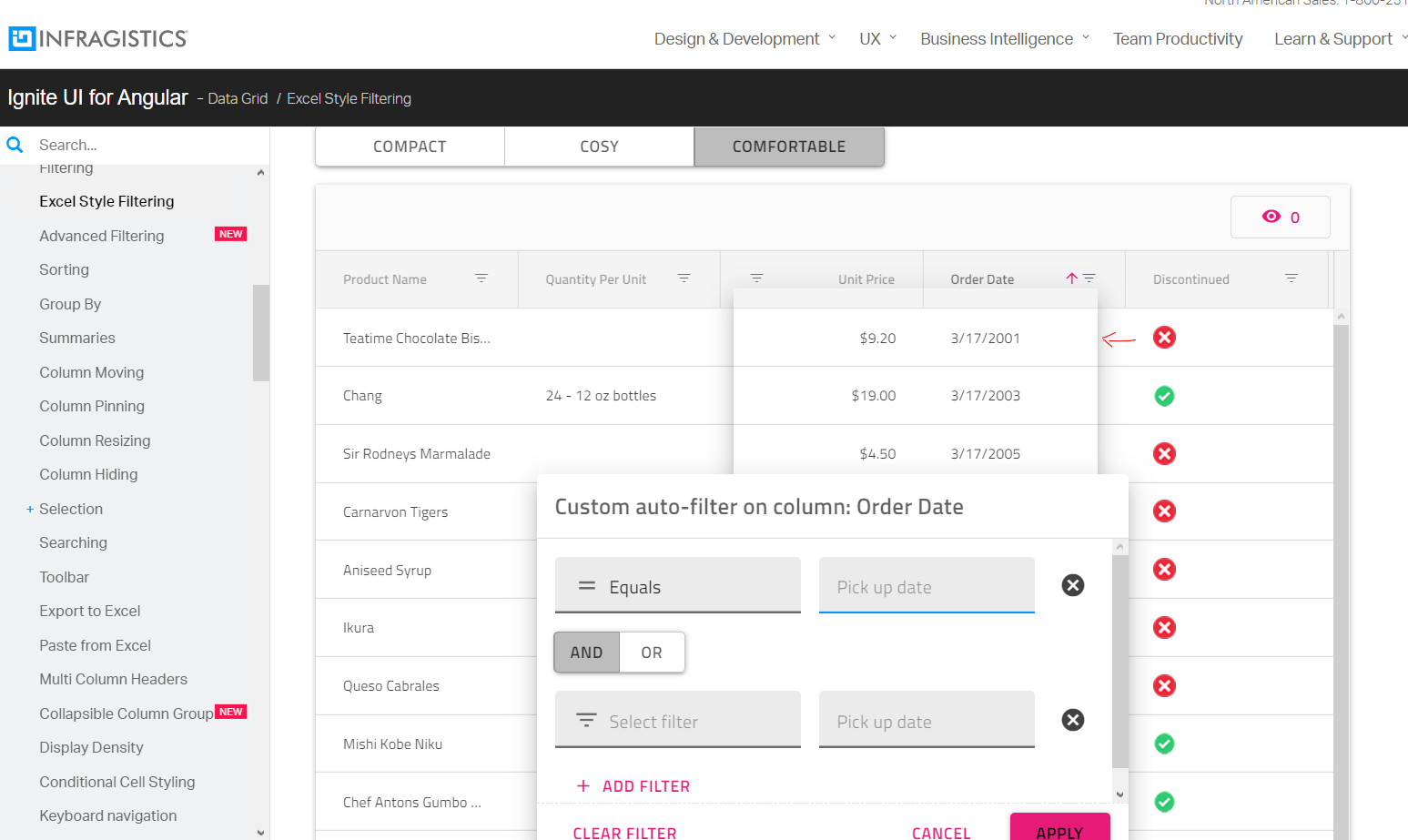Screen dimensions: 1408x840
Task: Click the ascending sort arrow on Order Date
Action: click(x=1070, y=278)
